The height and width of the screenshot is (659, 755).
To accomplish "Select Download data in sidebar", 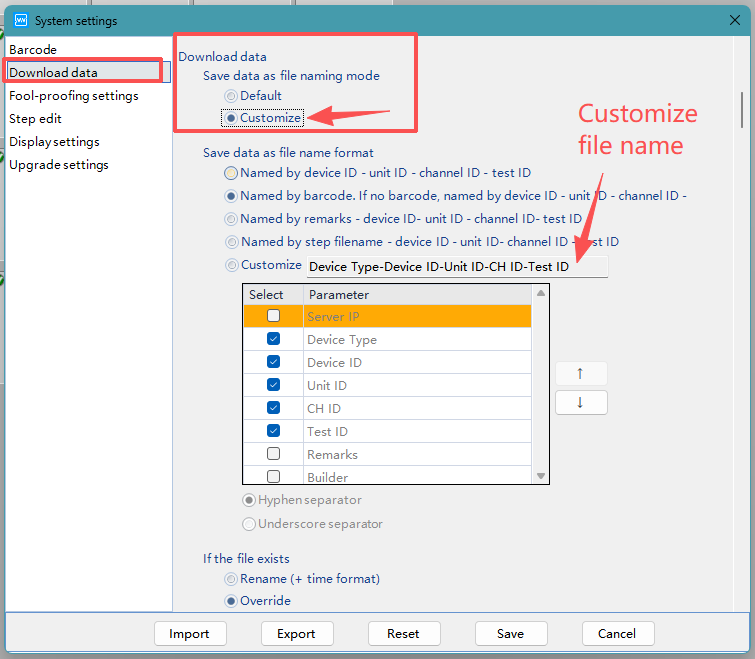I will pyautogui.click(x=89, y=72).
